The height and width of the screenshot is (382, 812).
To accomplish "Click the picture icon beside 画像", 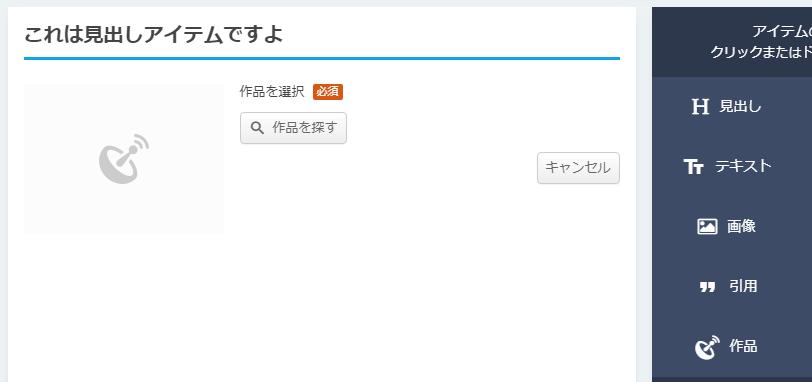I will click(707, 226).
